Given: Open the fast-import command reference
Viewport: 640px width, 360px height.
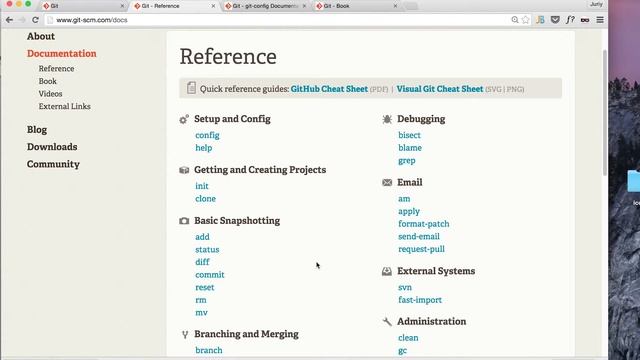Looking at the screenshot, I should coord(420,300).
